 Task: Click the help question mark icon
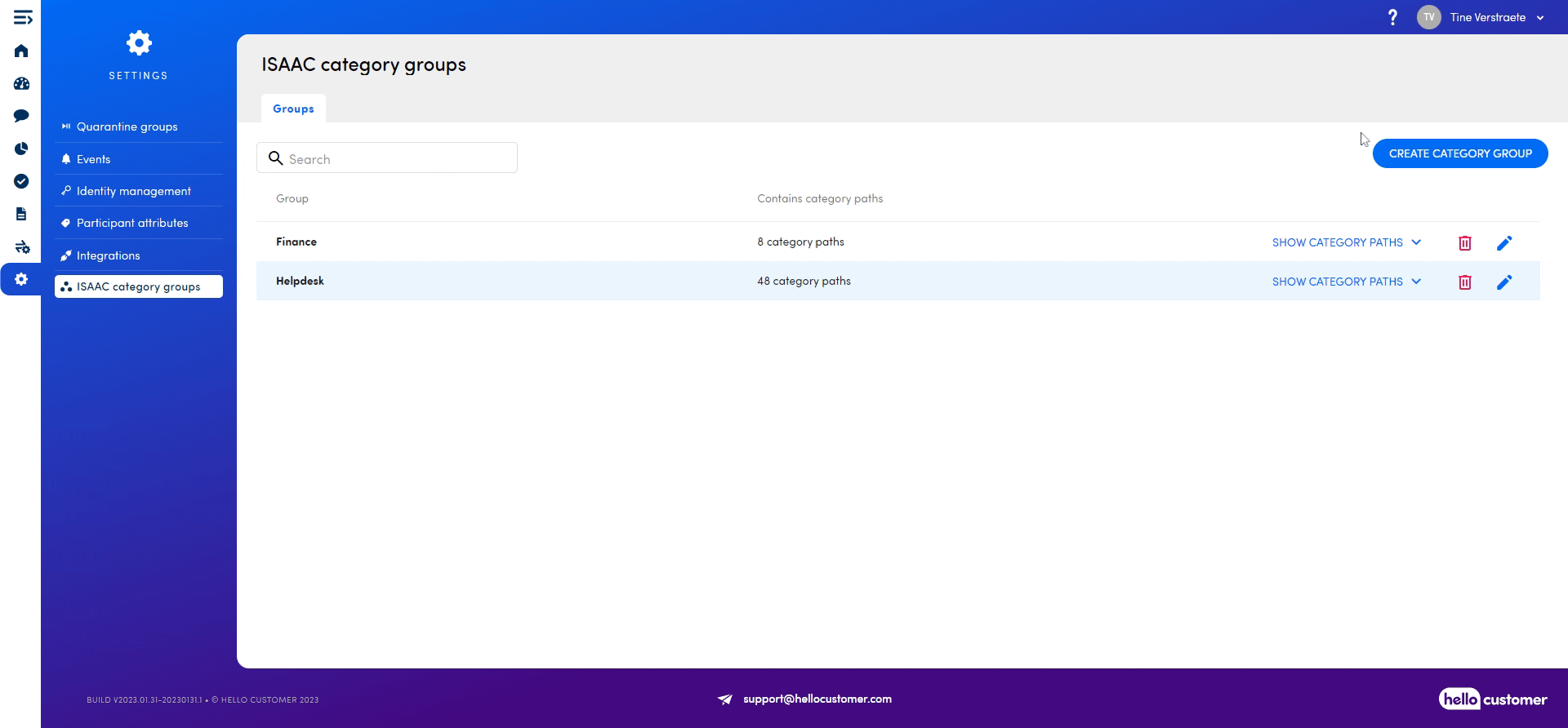coord(1392,17)
